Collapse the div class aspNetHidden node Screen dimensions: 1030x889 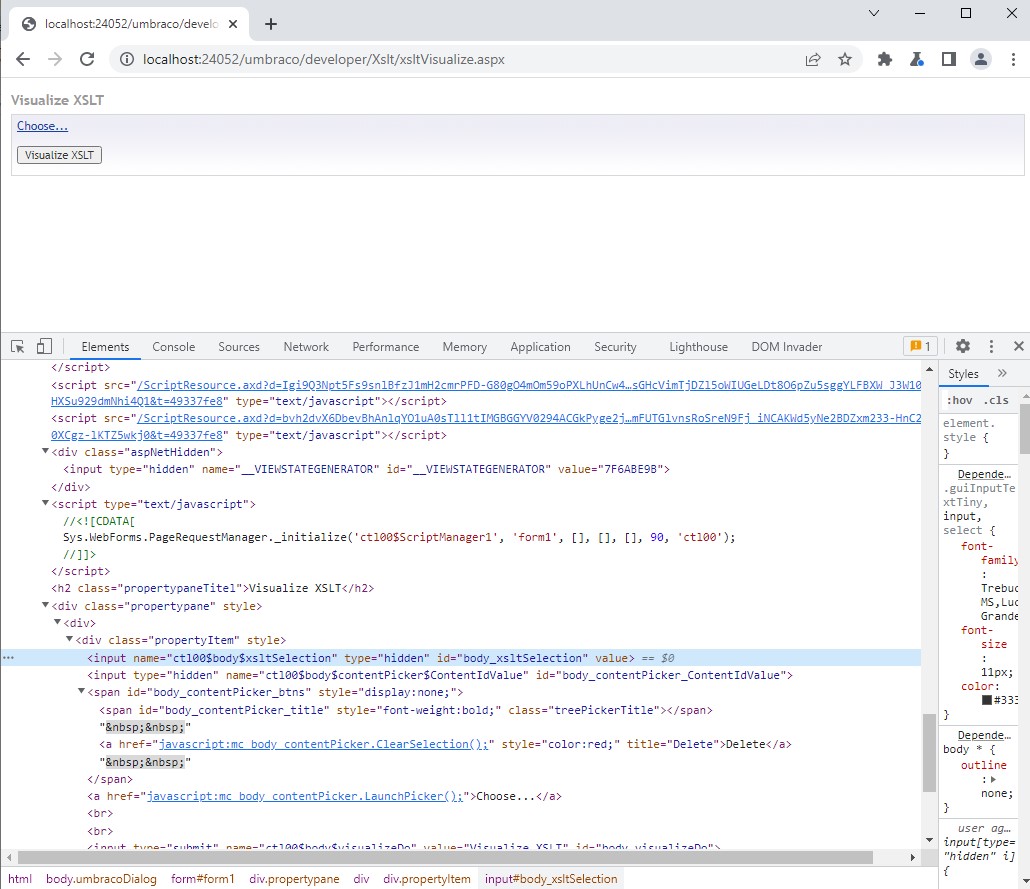(45, 451)
